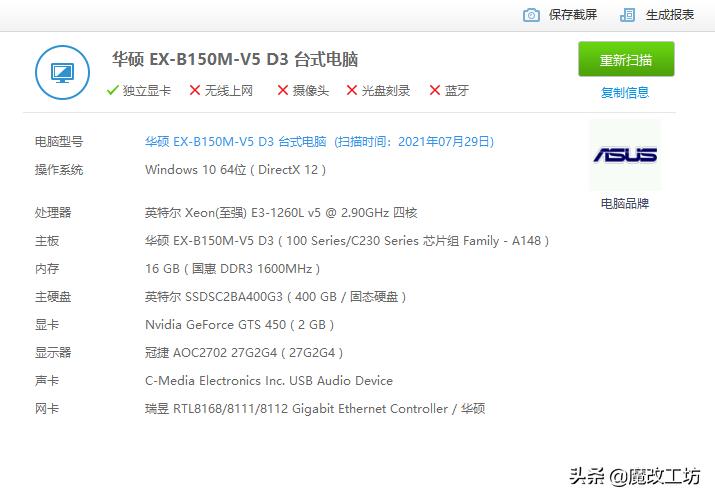Click the round computer monitor icon
The height and width of the screenshot is (500, 715).
point(62,72)
